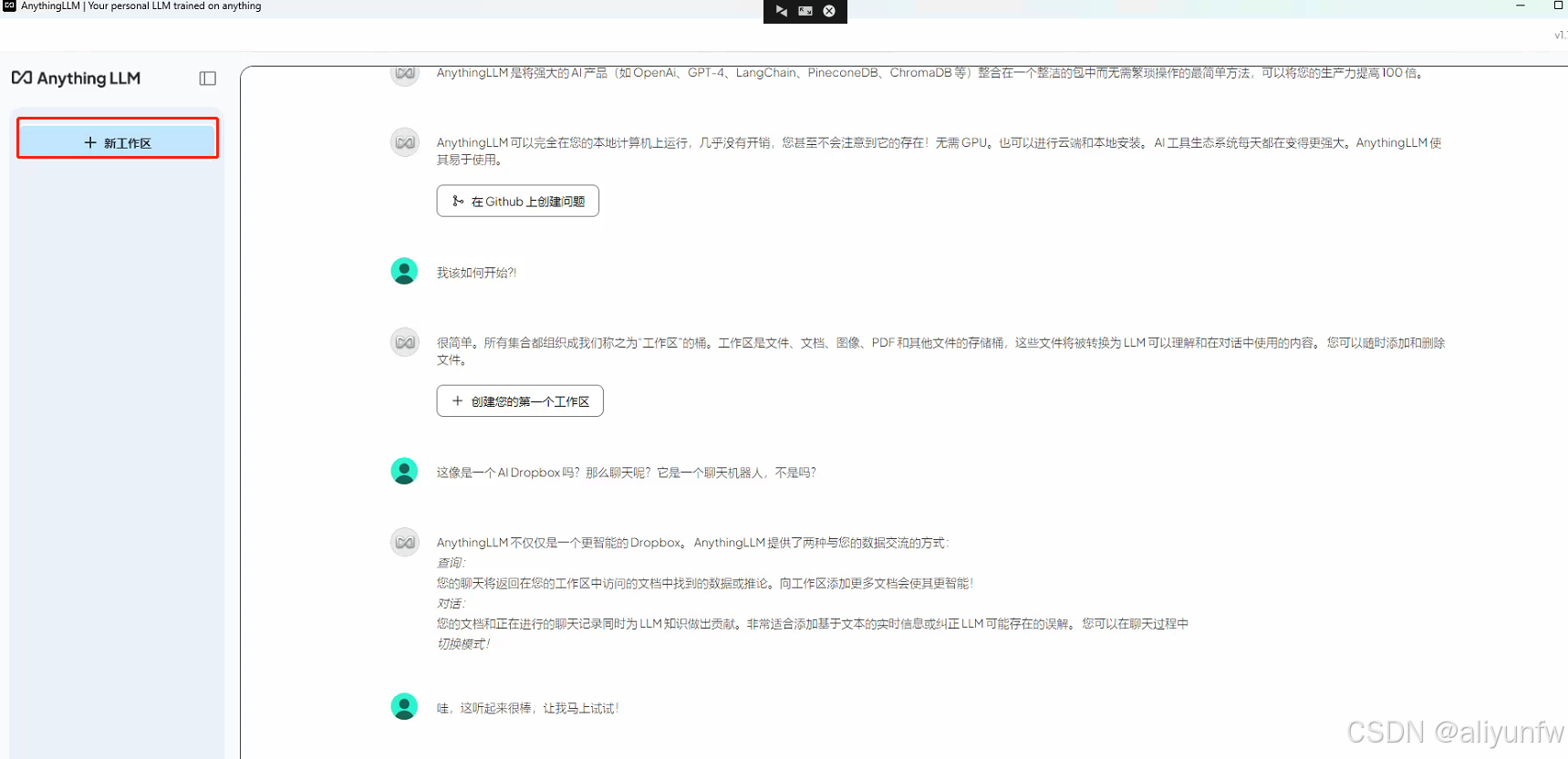Click user avatar beside 哇，这听起来很棒
This screenshot has width=1568, height=759.
(404, 706)
